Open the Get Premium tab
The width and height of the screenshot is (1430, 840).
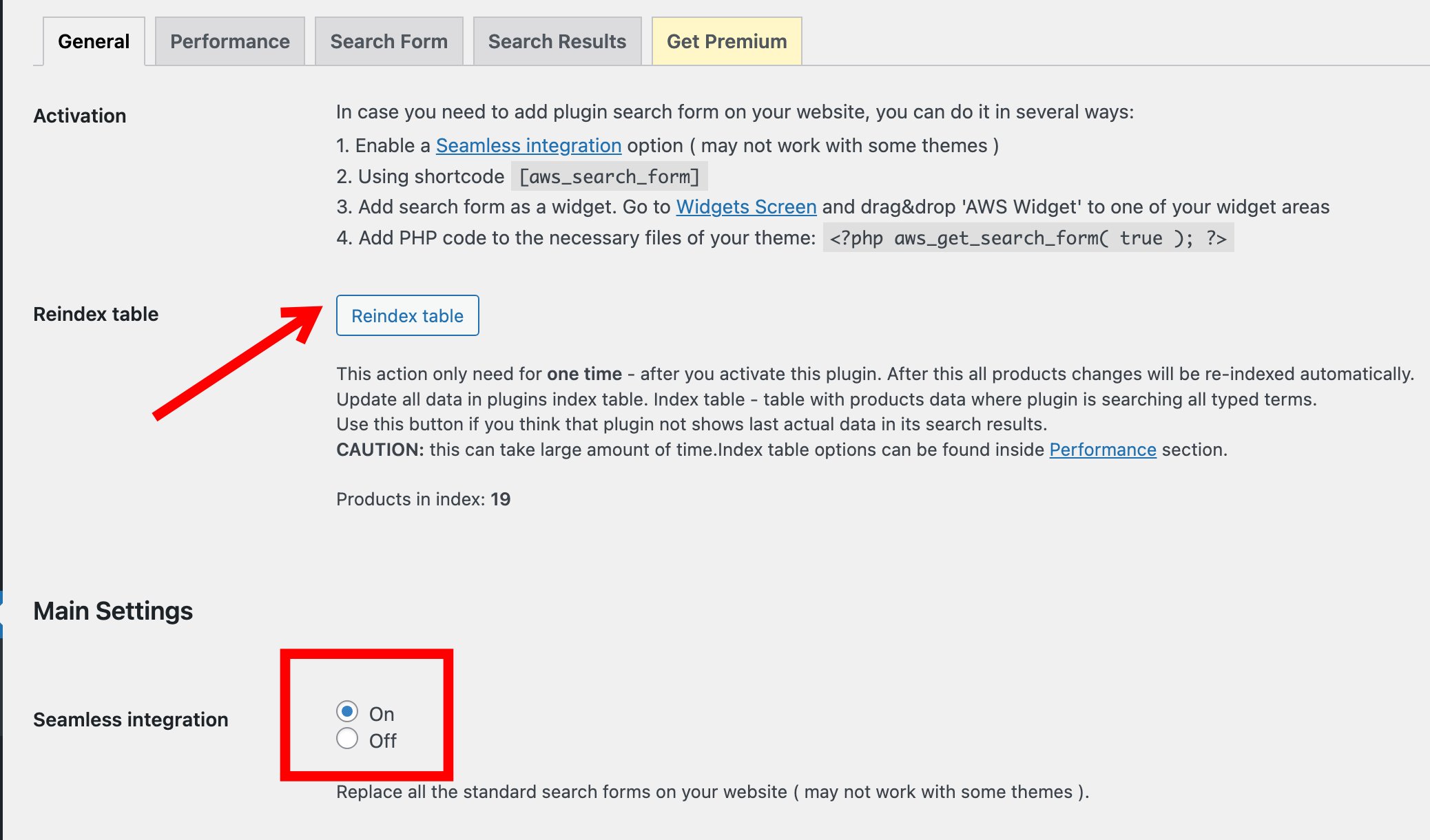tap(727, 41)
